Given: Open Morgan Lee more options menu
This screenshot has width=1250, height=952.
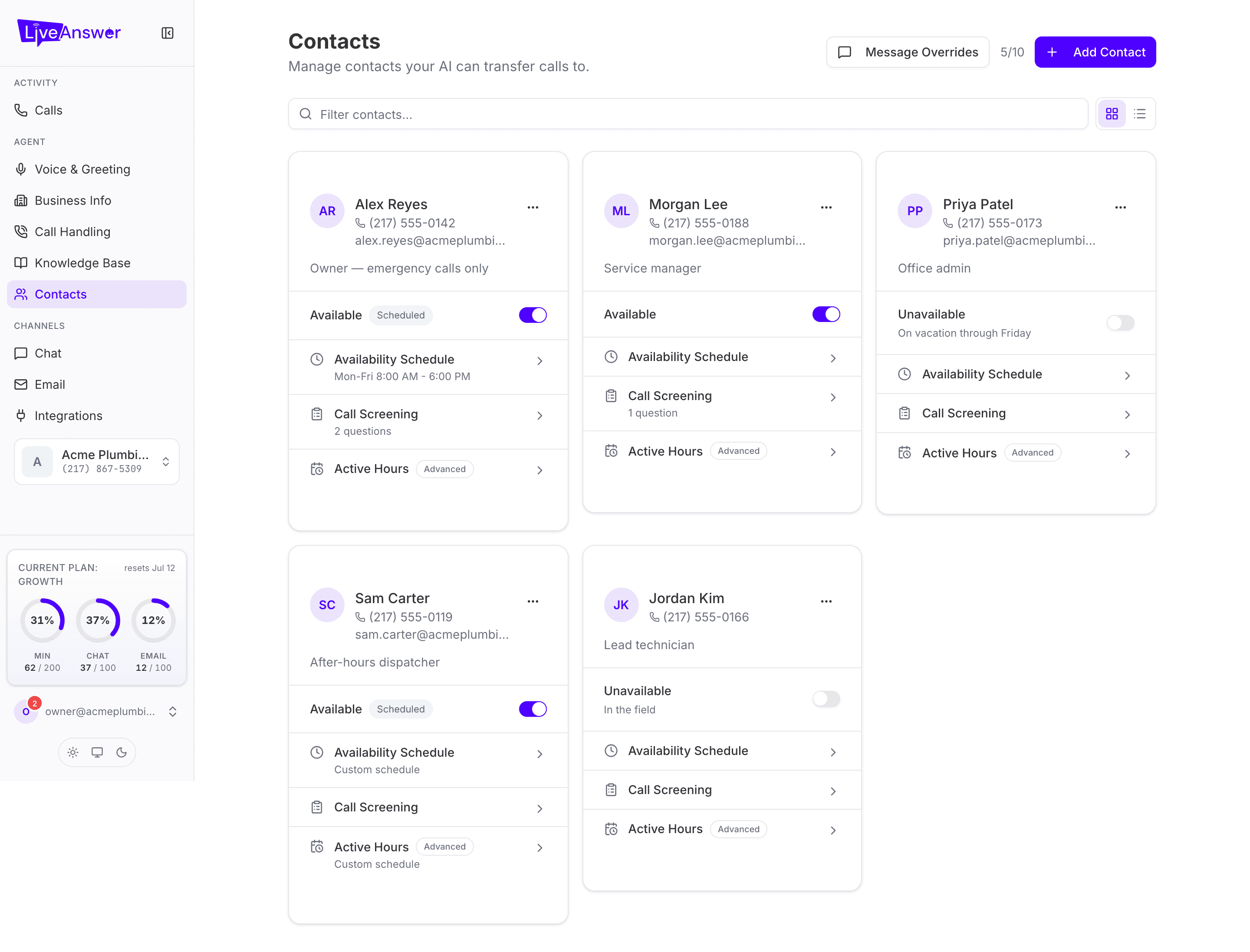Looking at the screenshot, I should click(x=826, y=207).
